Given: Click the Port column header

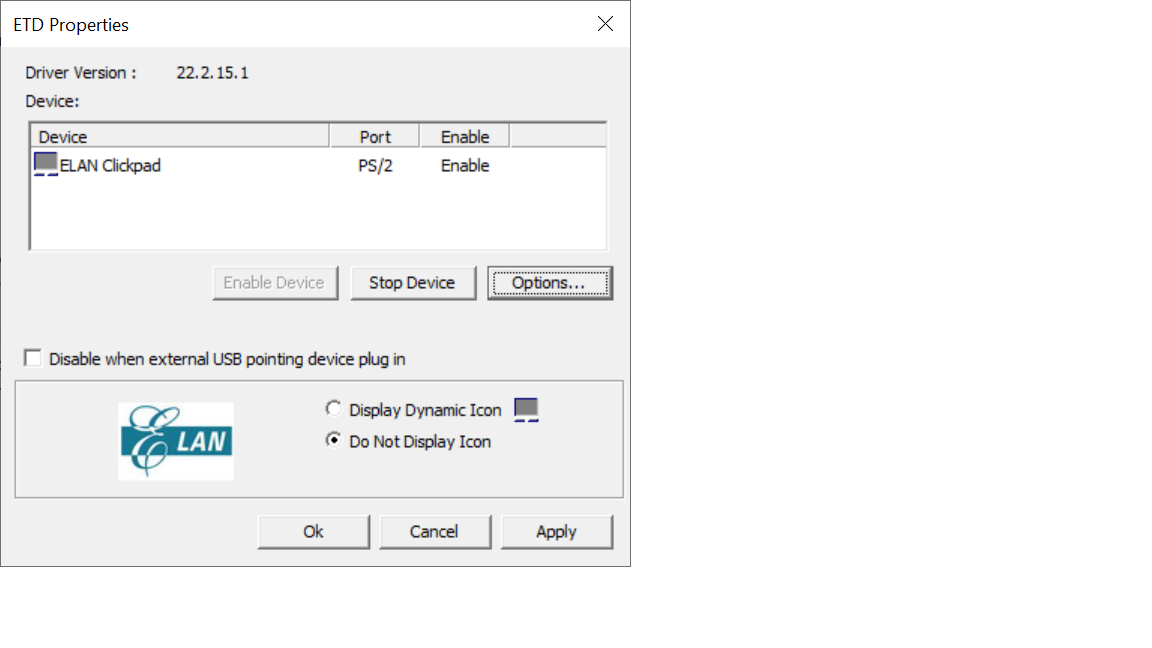Looking at the screenshot, I should coord(375,137).
